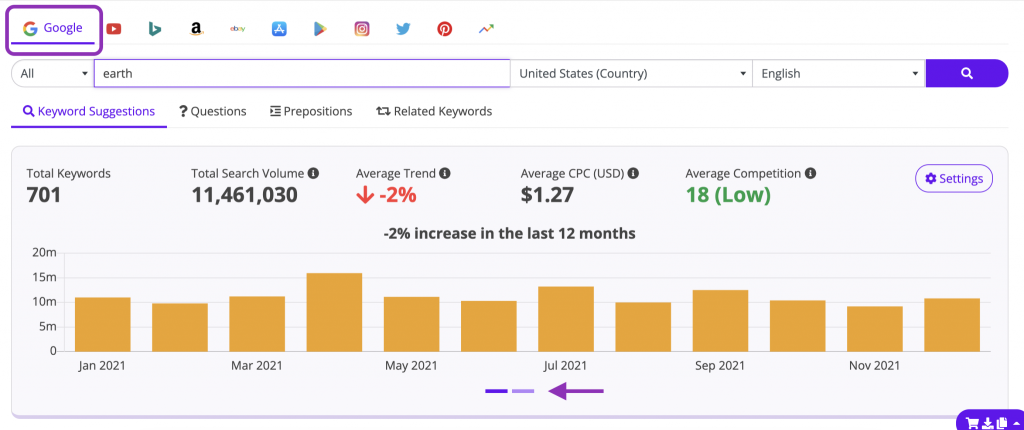Click the Nov 2021 chart bar
The image size is (1024, 430).
coord(874,329)
